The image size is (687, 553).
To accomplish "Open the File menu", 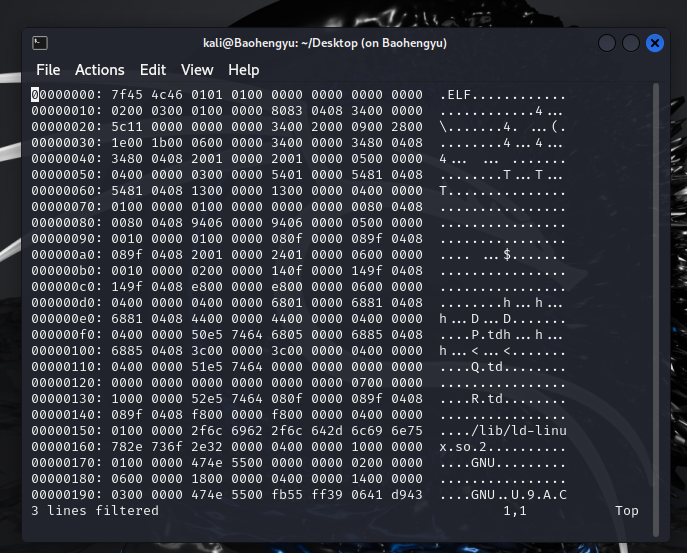I will click(48, 70).
